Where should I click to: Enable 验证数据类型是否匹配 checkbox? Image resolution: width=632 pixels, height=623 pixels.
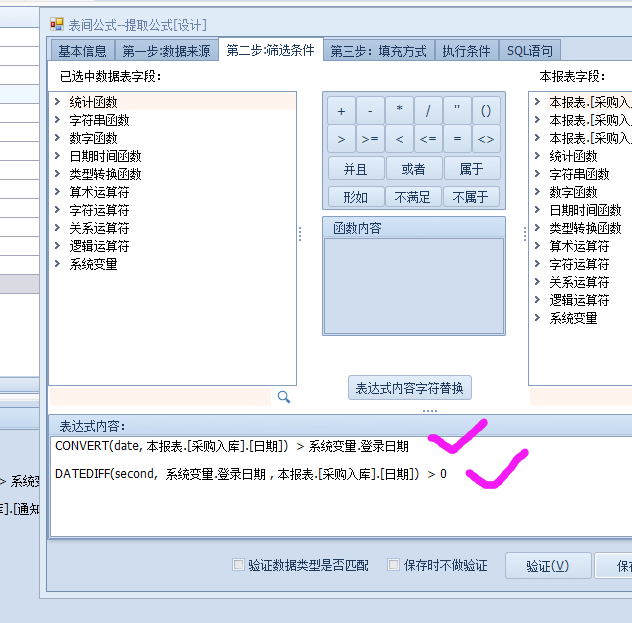238,565
